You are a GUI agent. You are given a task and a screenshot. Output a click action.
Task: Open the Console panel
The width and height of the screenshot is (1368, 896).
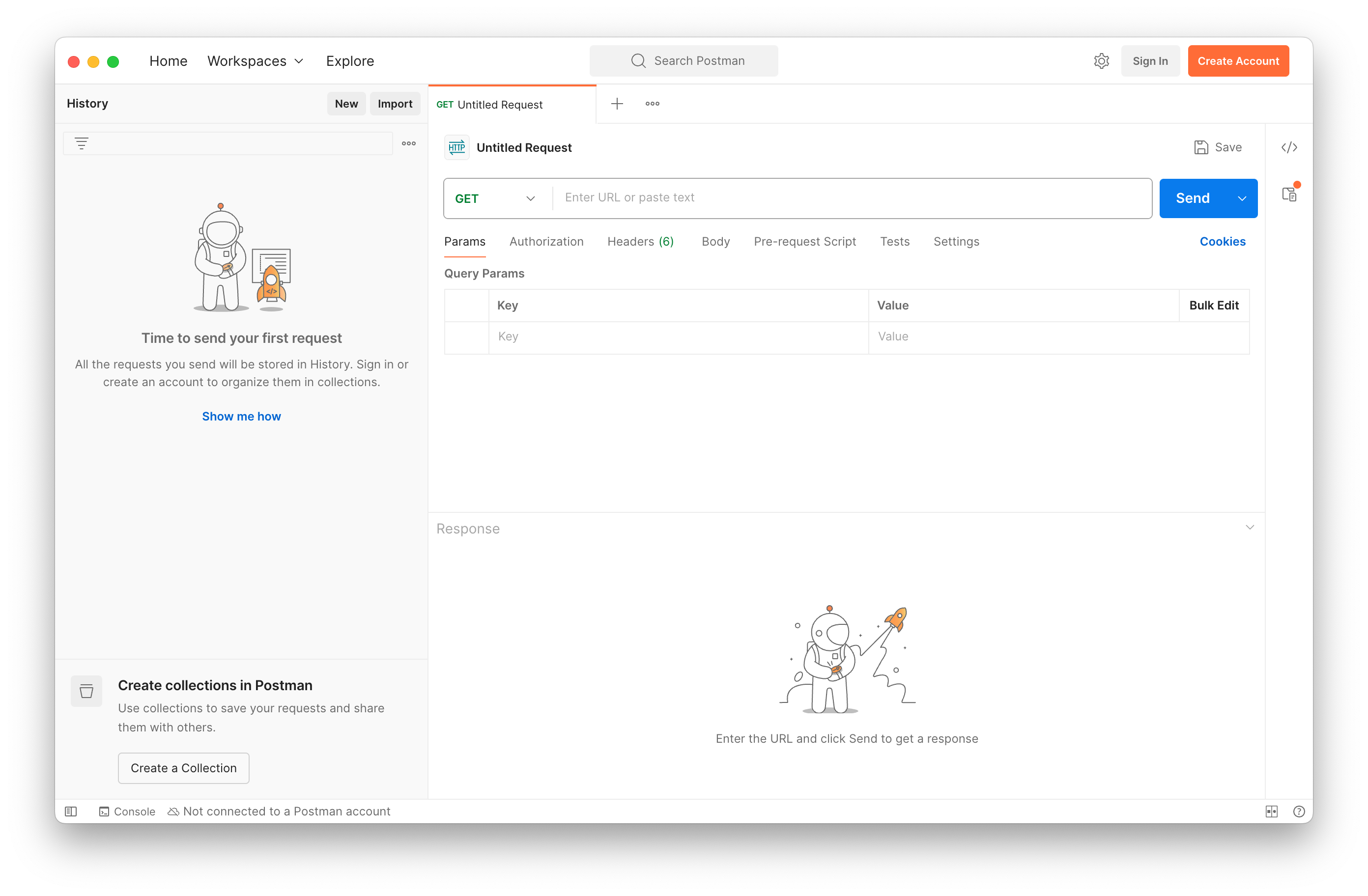pos(127,811)
